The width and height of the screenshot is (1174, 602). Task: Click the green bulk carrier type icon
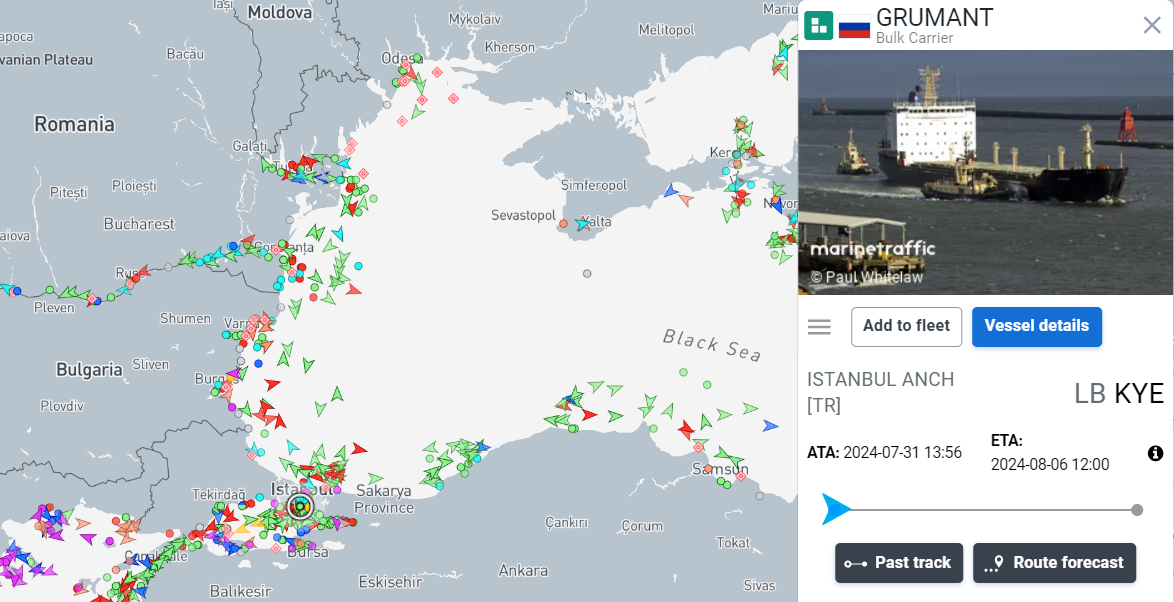click(x=818, y=26)
